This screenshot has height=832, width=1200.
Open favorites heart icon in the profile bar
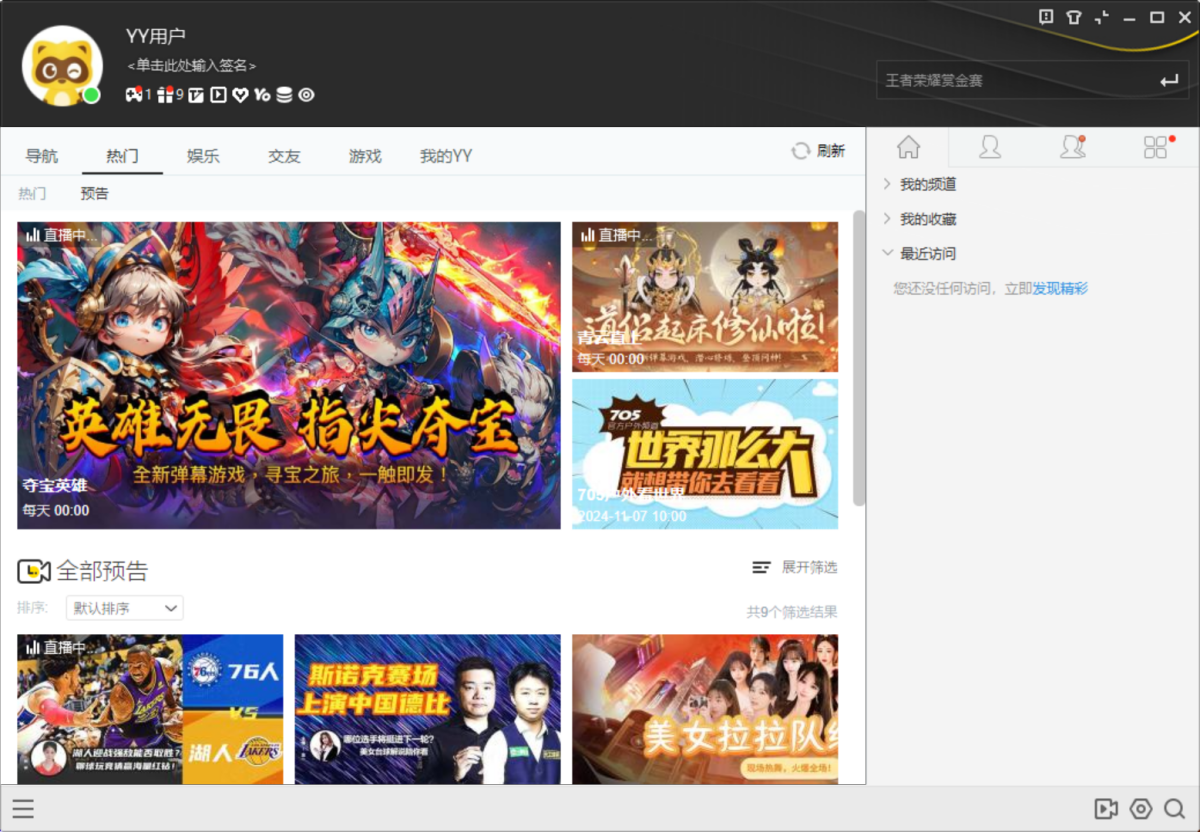(241, 95)
